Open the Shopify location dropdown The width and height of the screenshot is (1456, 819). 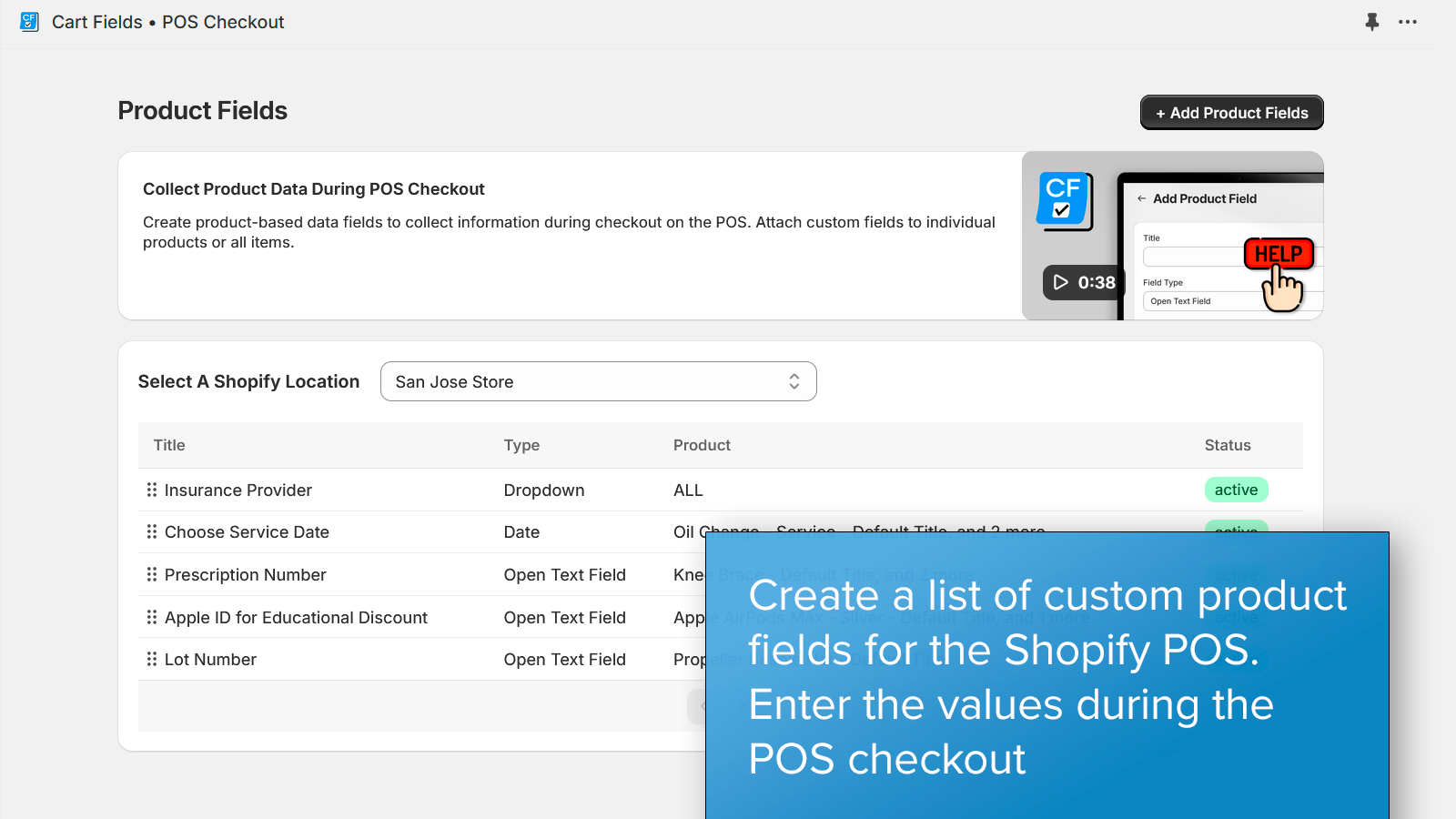tap(598, 381)
